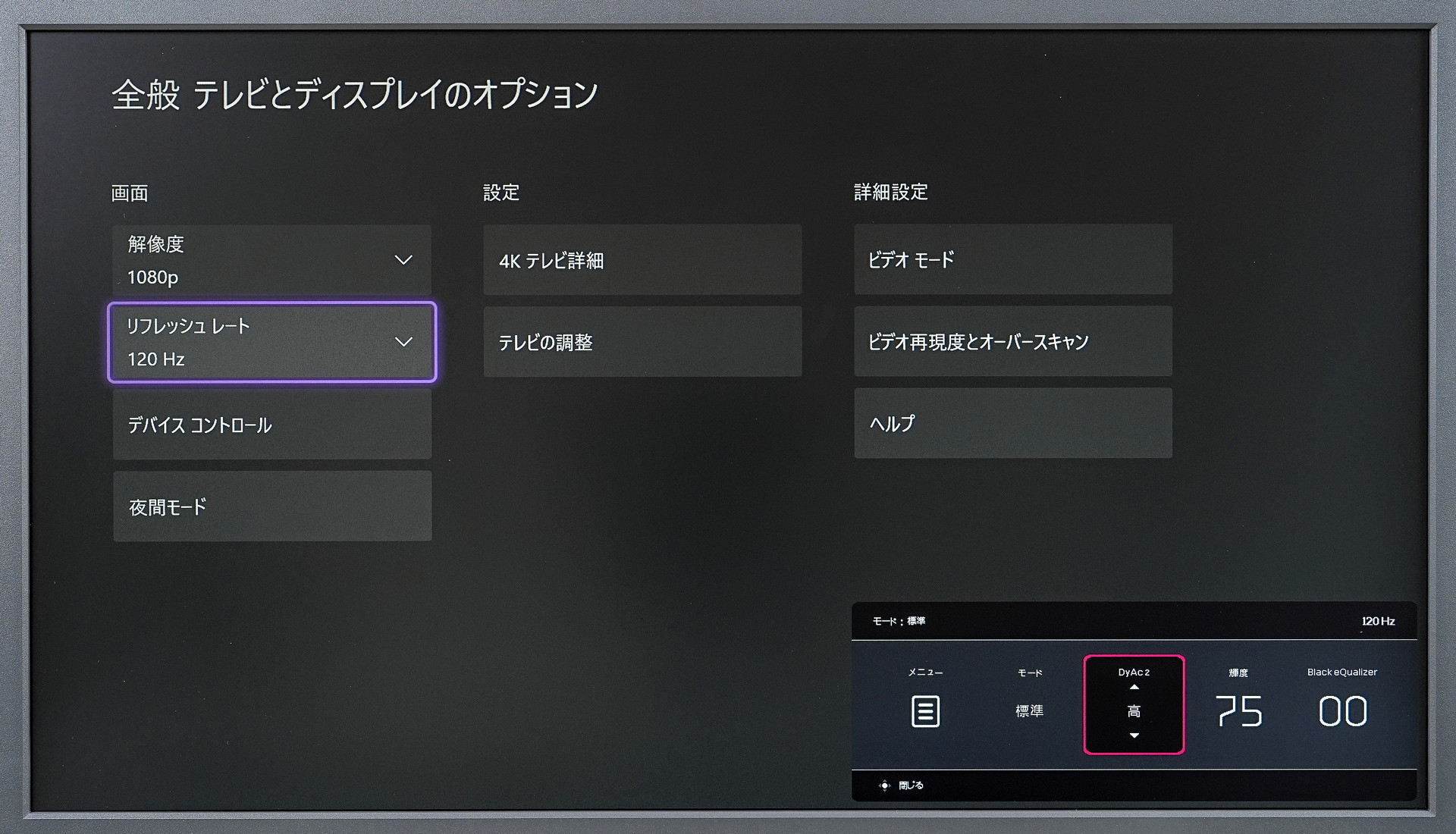Click the モード：標準 status text in OSD
Screen dimensions: 1456x834
(x=899, y=621)
